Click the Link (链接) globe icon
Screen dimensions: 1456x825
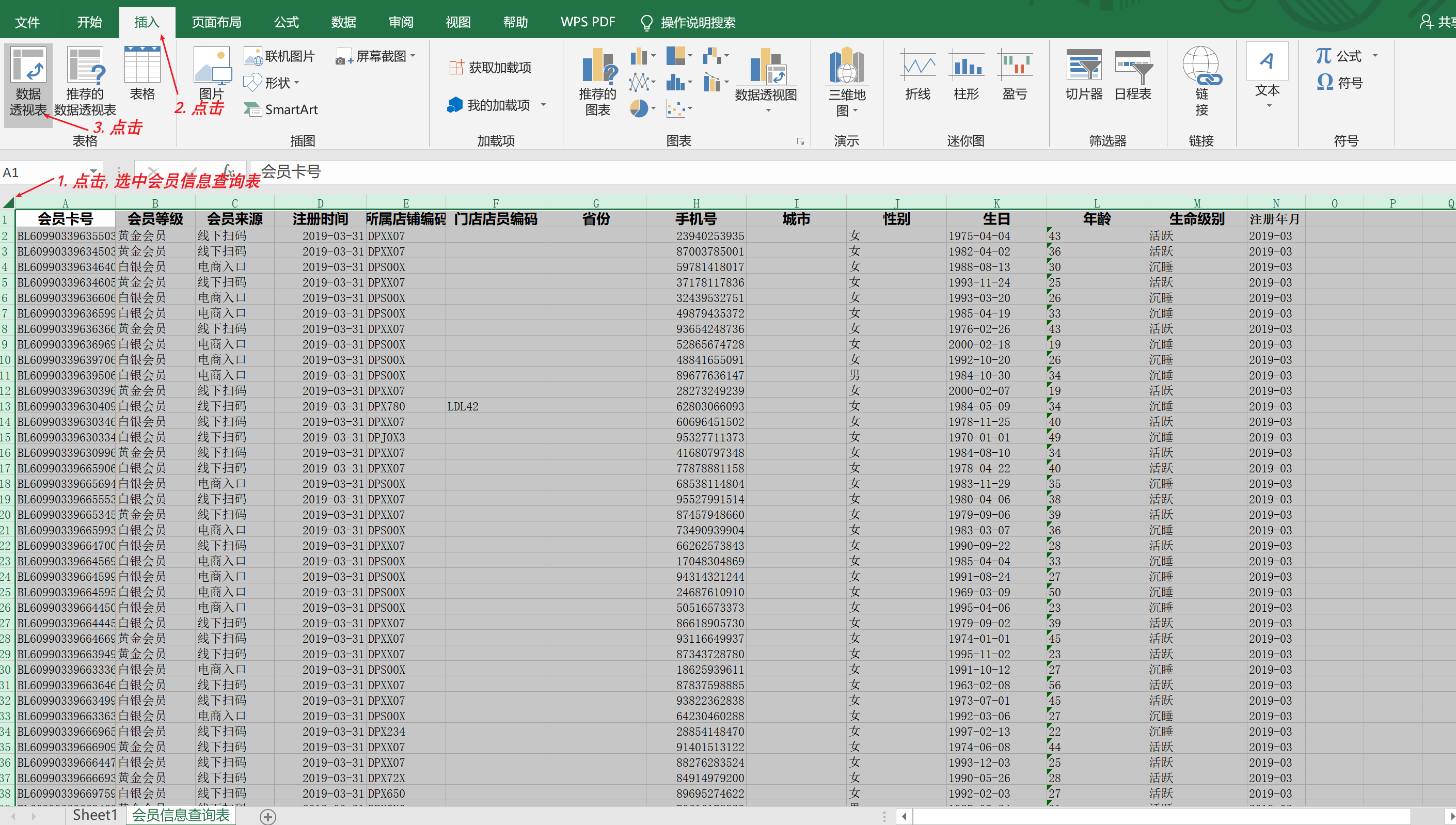pyautogui.click(x=1201, y=66)
